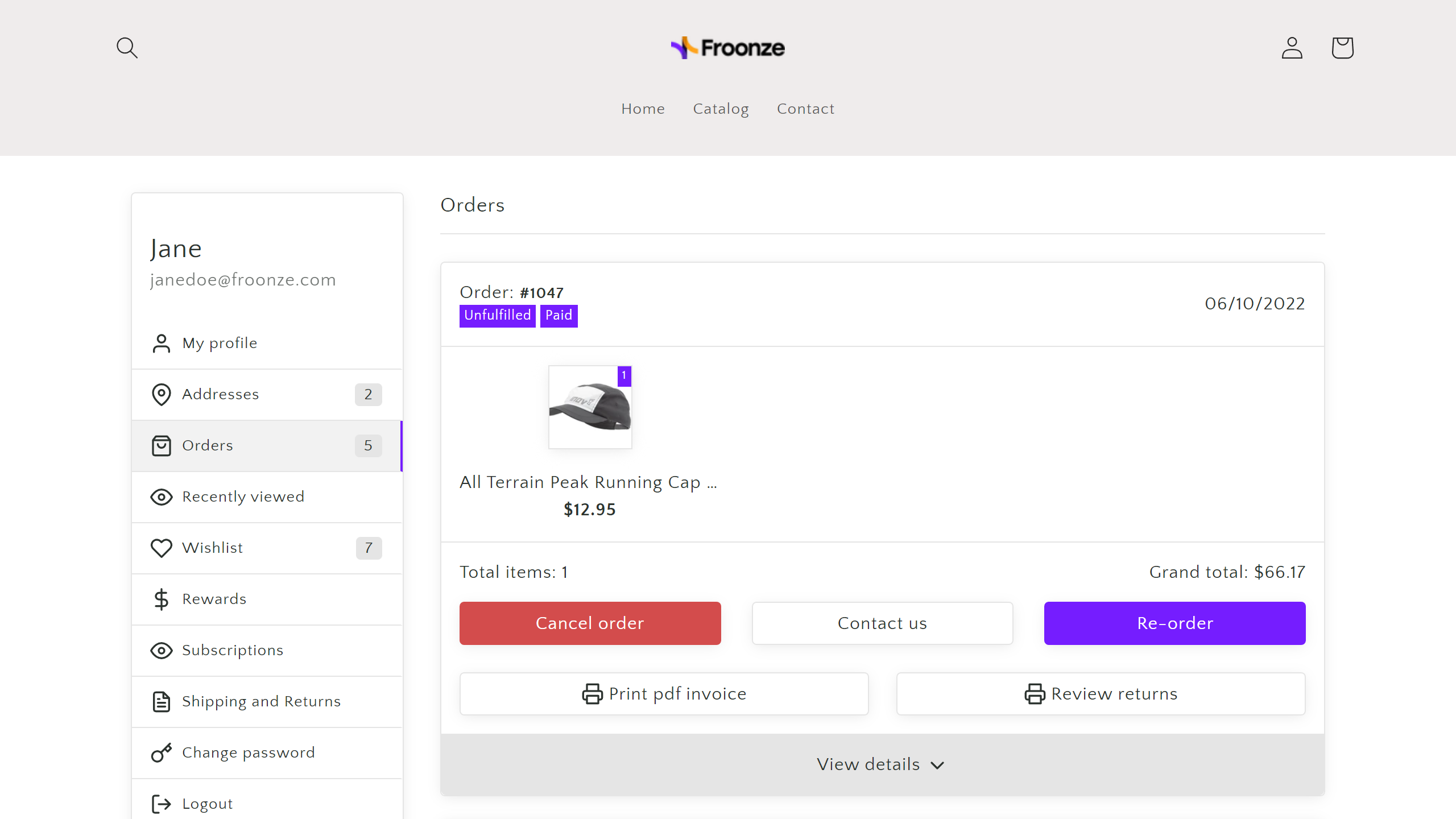Open All Terrain Peak Running Cap title
This screenshot has width=1456, height=819.
(589, 482)
